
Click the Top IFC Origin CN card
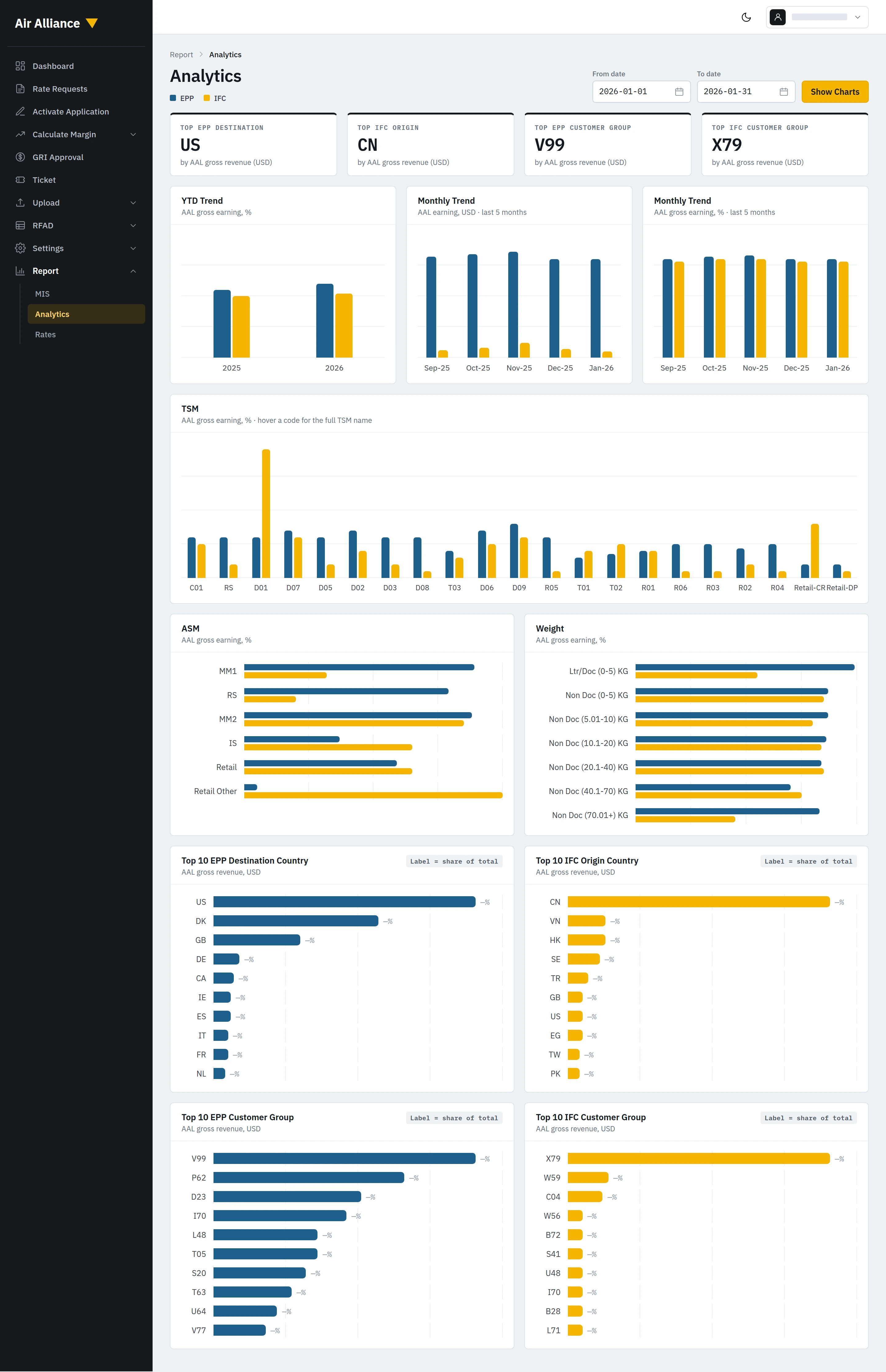(430, 144)
